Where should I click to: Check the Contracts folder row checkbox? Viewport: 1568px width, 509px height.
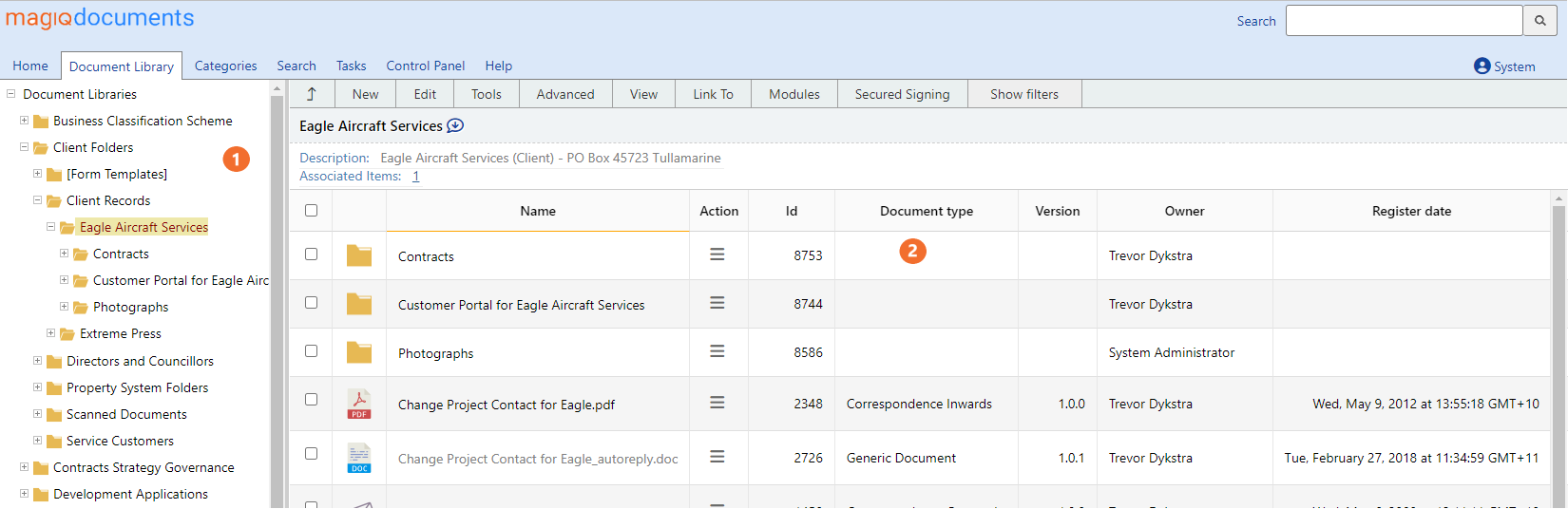(311, 254)
